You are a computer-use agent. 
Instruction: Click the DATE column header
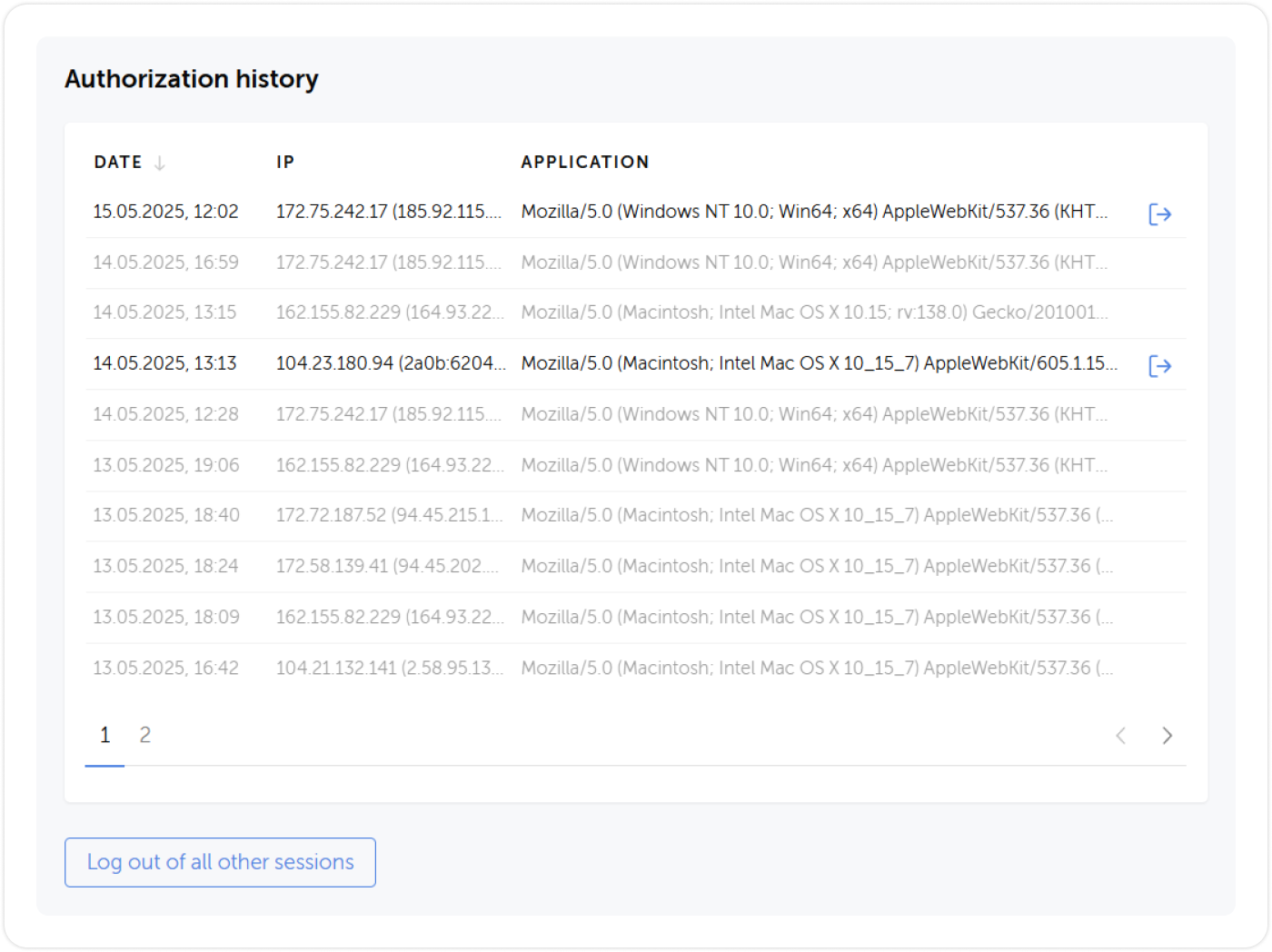[118, 162]
